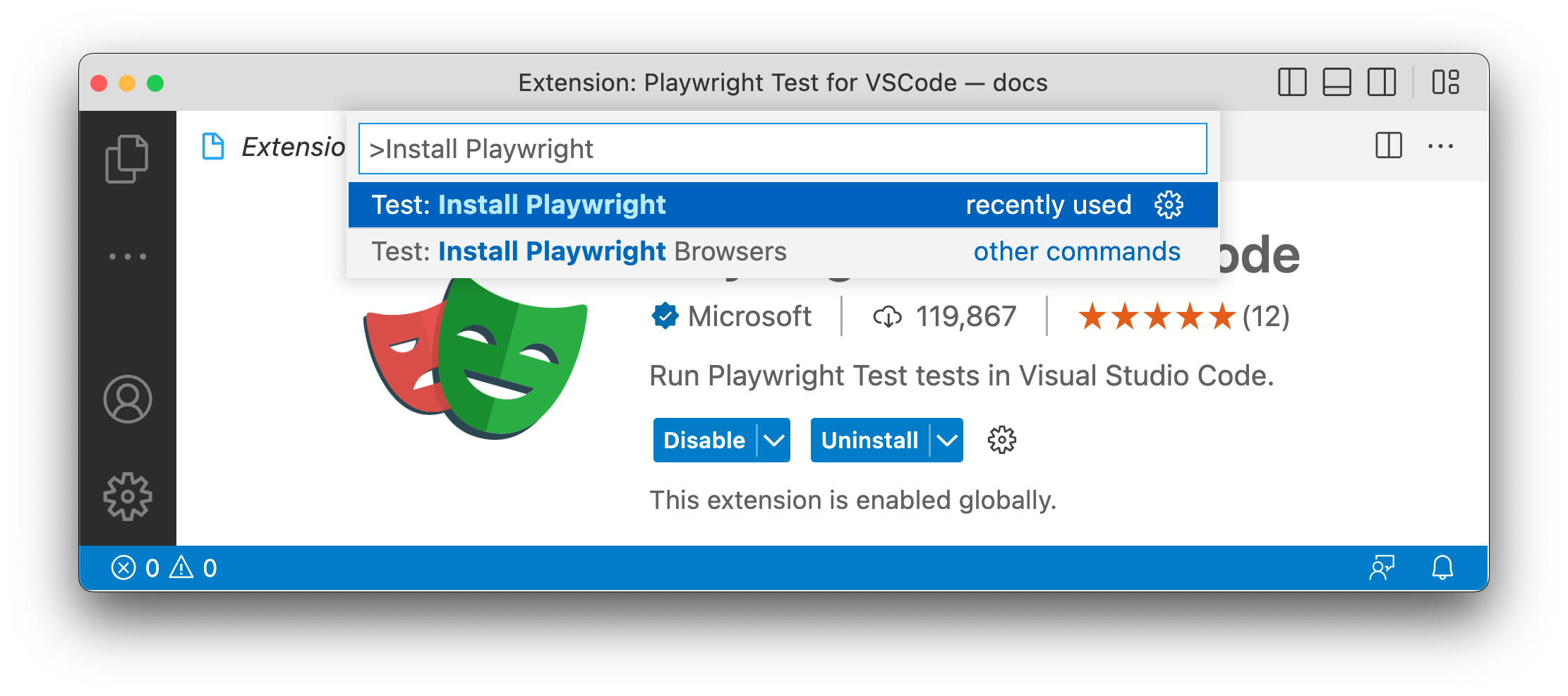Toggle the Secondary Side Bar visibility
This screenshot has width=1568, height=696.
click(x=1380, y=83)
